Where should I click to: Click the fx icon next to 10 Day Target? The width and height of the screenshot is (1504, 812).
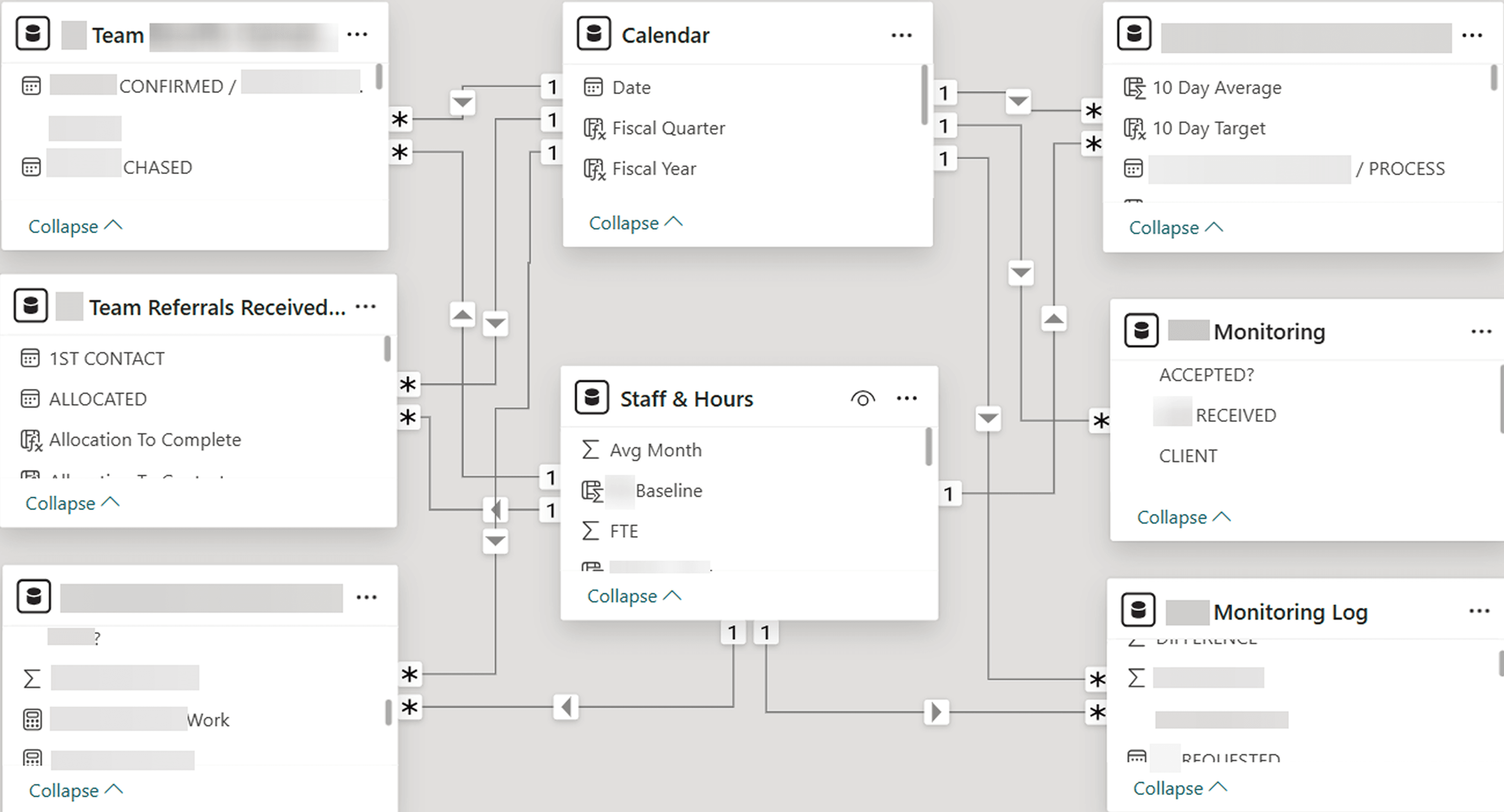(1134, 128)
